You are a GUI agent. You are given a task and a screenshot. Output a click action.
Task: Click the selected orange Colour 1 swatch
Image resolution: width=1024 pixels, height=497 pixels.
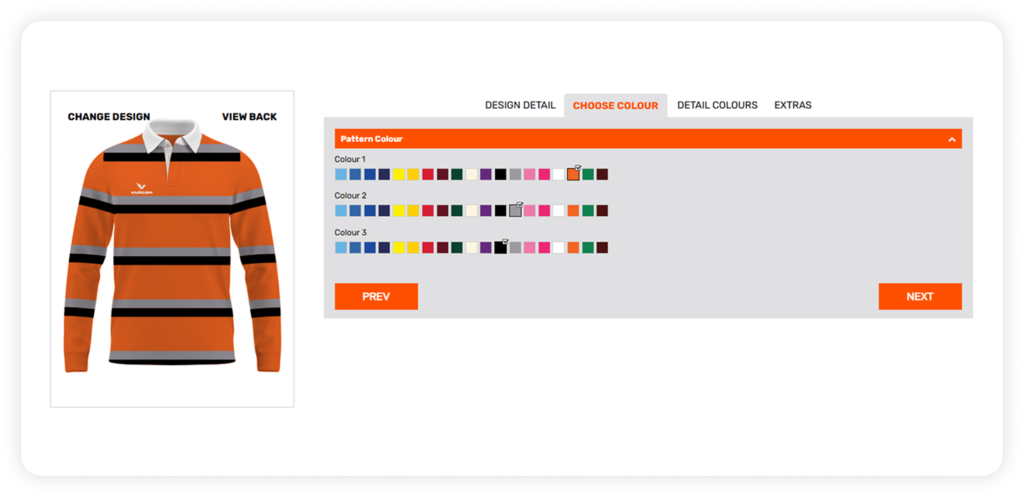573,175
